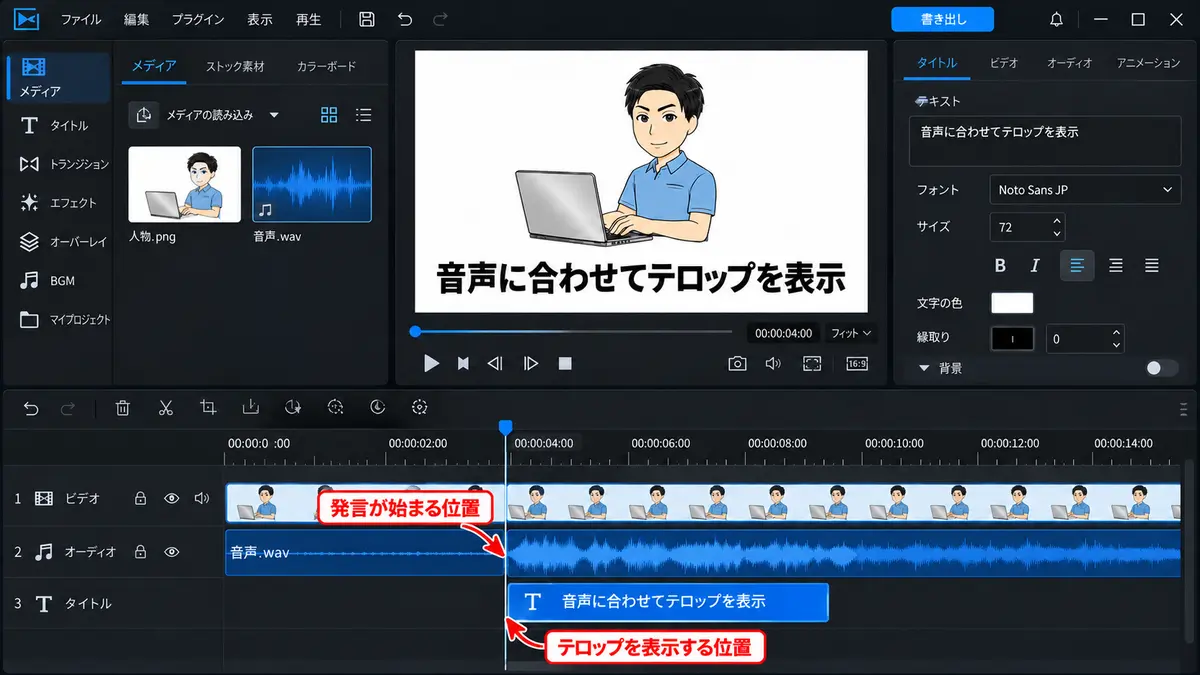Screen dimensions: 1200x675
Task: Open the 再生 menu
Action: (309, 19)
